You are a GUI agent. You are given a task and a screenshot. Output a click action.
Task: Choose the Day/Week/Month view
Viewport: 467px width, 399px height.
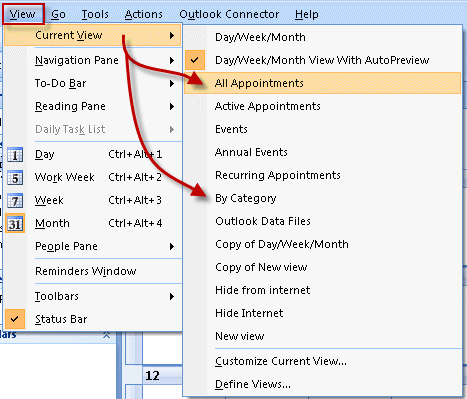[x=323, y=37]
